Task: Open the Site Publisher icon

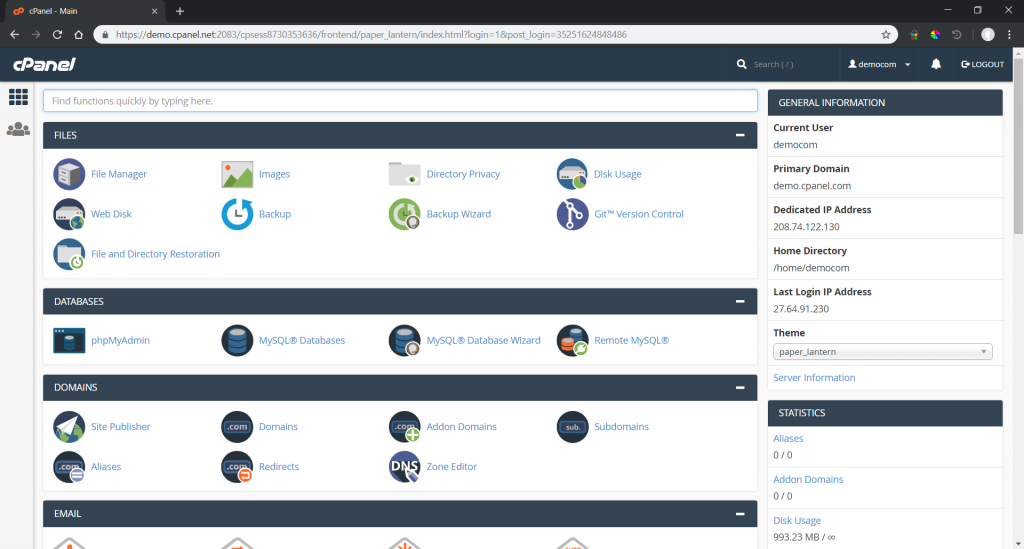Action: (69, 427)
